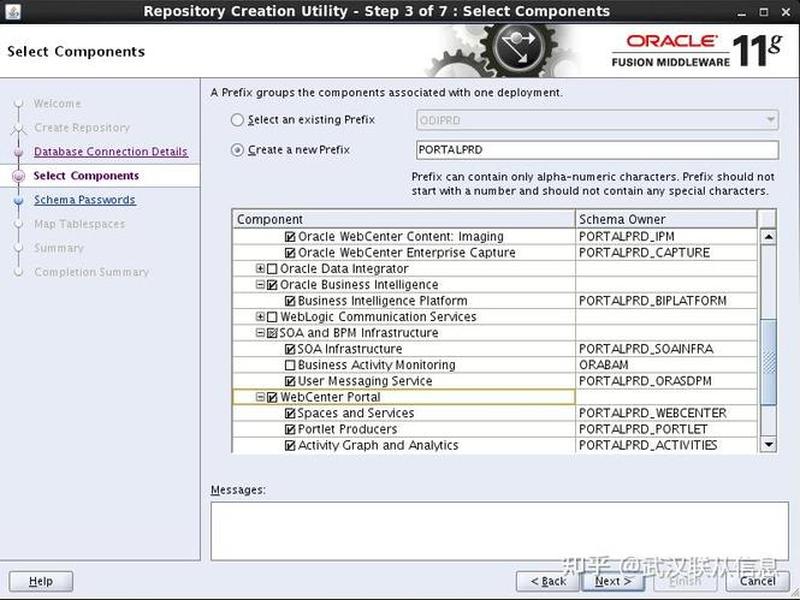This screenshot has width=800, height=600.
Task: Click the Next button
Action: pos(613,582)
